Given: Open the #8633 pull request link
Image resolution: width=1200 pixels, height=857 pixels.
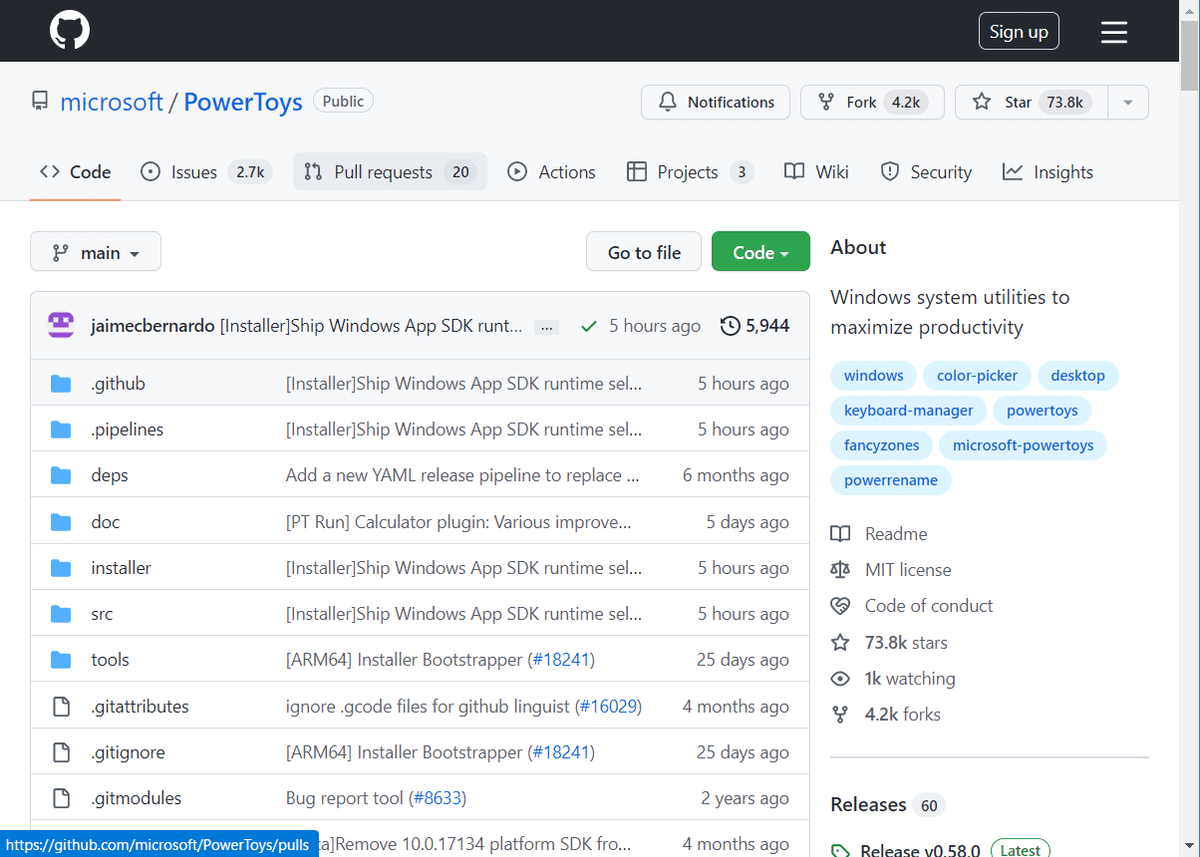Looking at the screenshot, I should (x=437, y=798).
